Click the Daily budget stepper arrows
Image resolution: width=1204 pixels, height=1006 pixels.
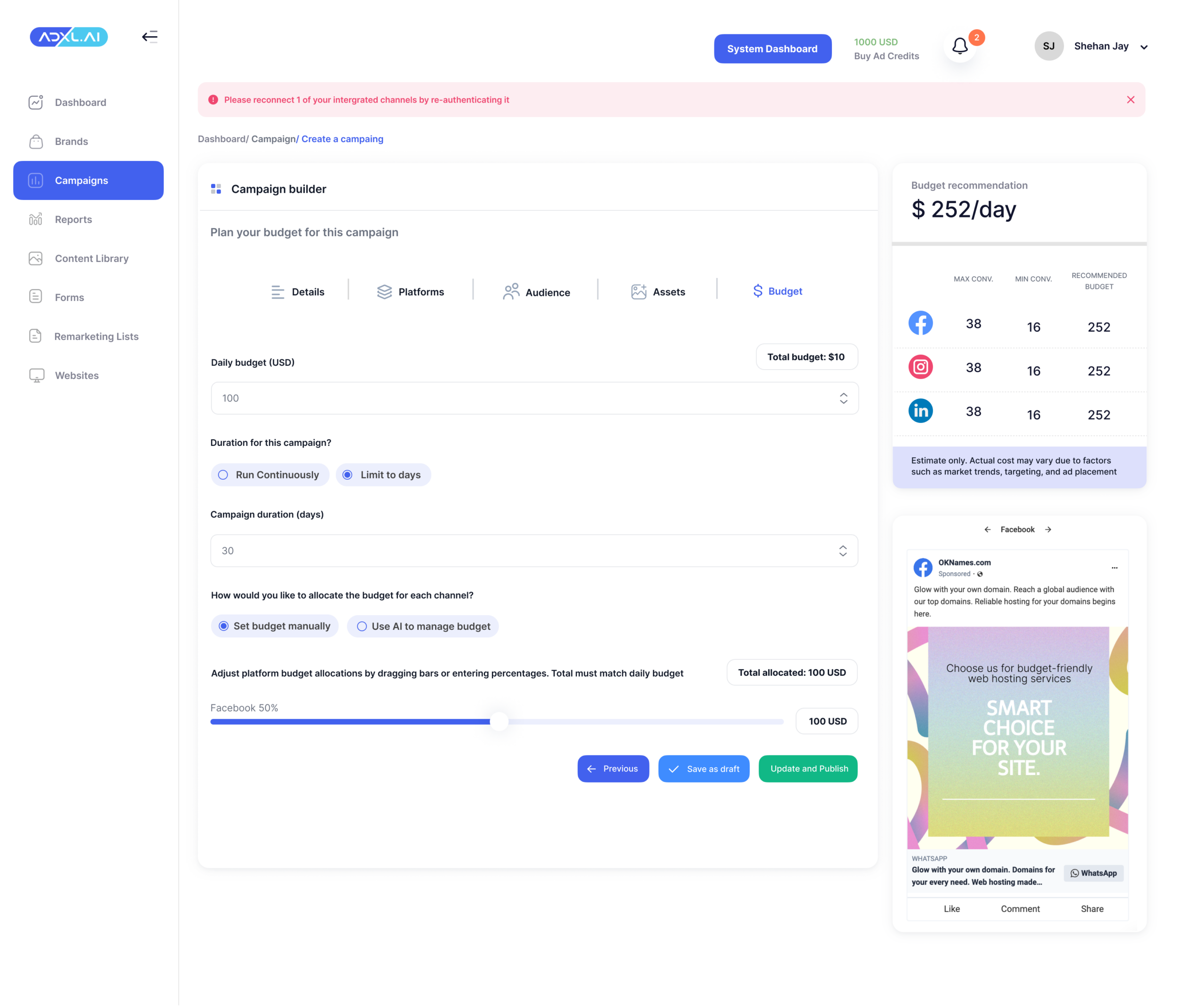tap(843, 398)
